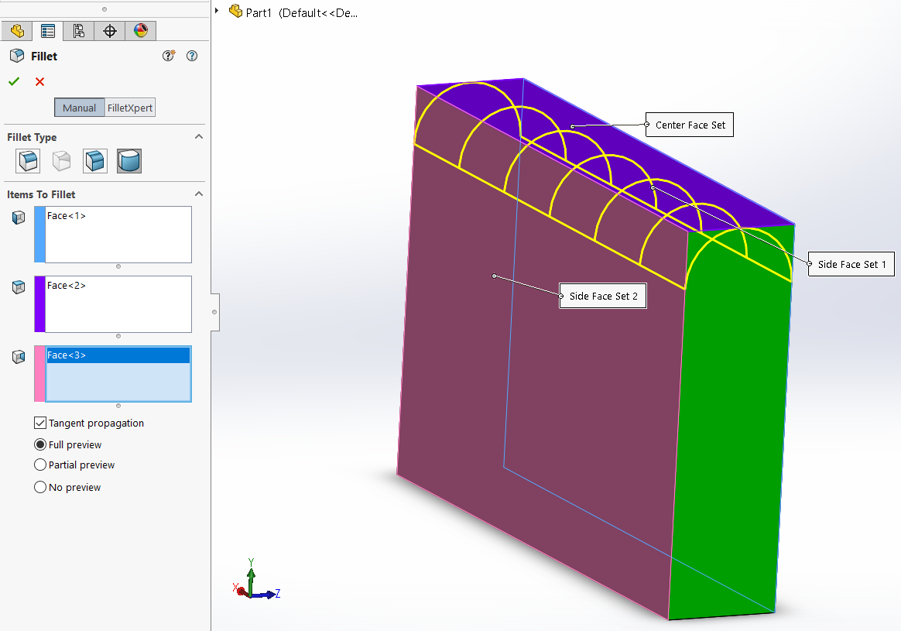Open the DisplayManager color ball tab

coord(141,31)
